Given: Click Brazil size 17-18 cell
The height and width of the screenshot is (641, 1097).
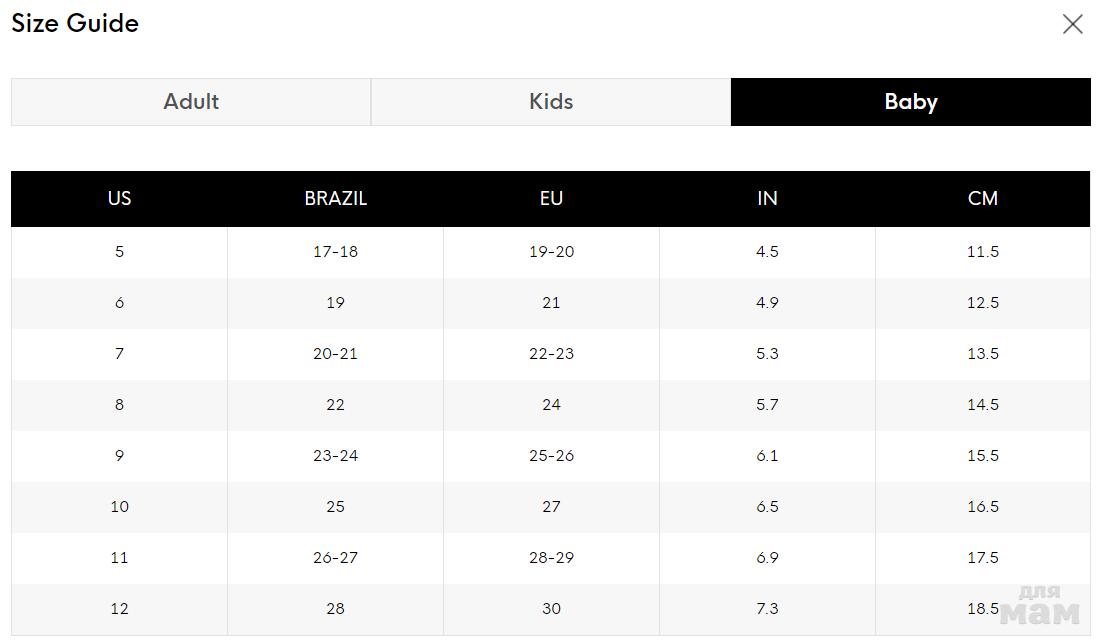Looking at the screenshot, I should 335,252.
